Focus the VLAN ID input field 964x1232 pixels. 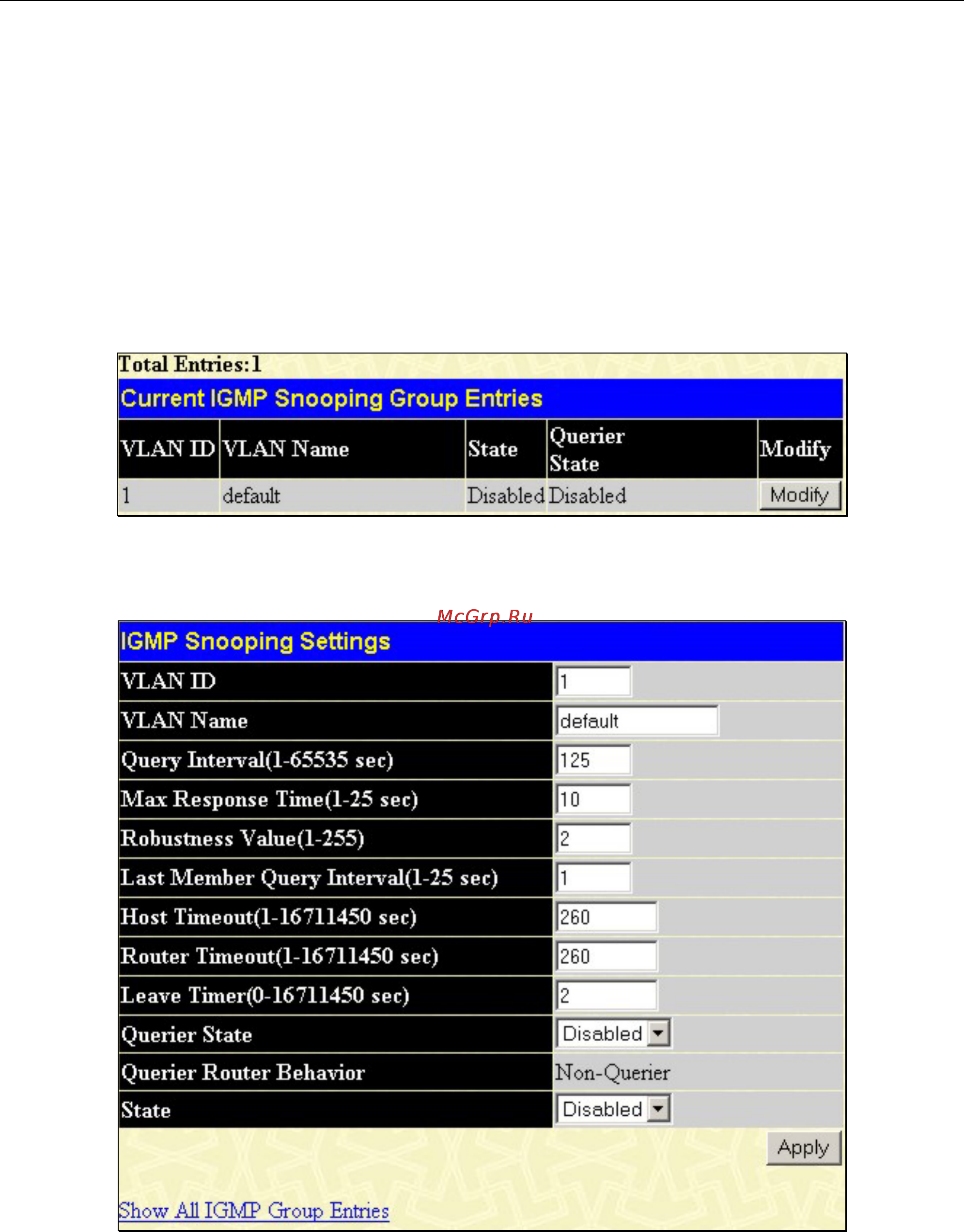[x=593, y=681]
